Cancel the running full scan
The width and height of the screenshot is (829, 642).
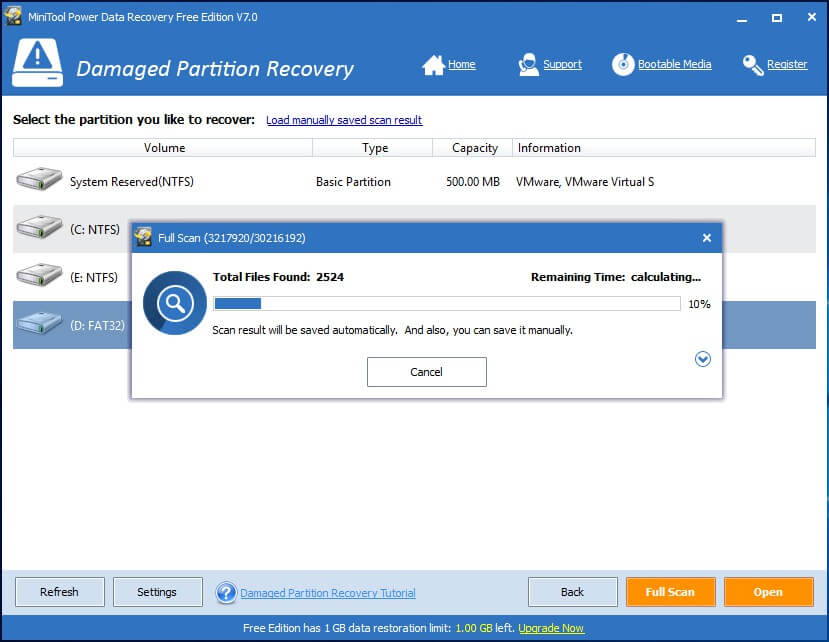[x=427, y=372]
